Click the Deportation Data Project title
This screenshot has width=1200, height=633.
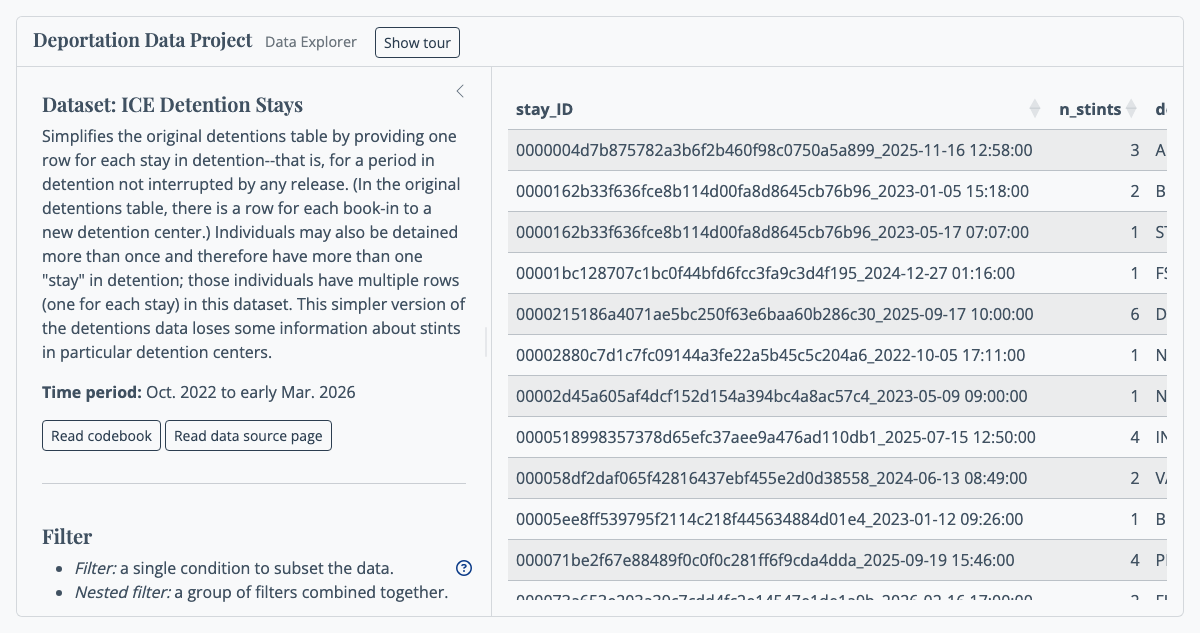pyautogui.click(x=143, y=40)
